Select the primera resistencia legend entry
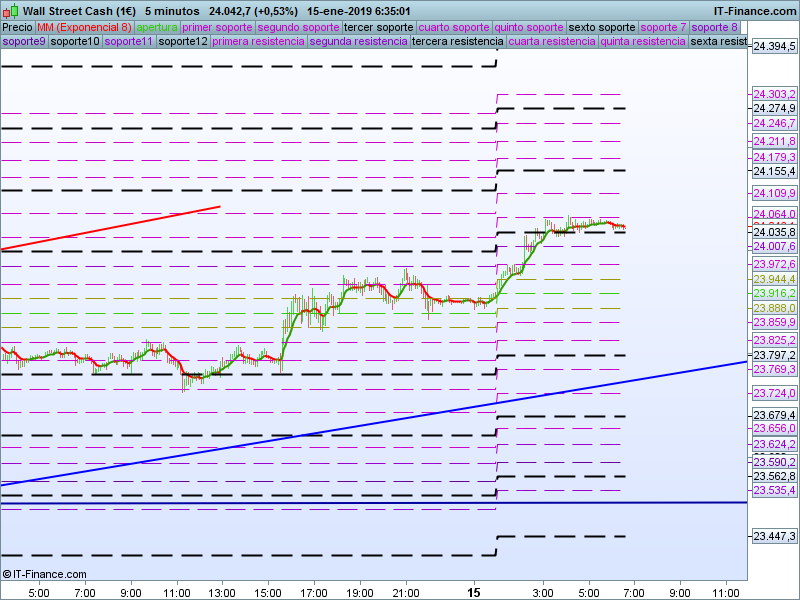 [x=258, y=41]
